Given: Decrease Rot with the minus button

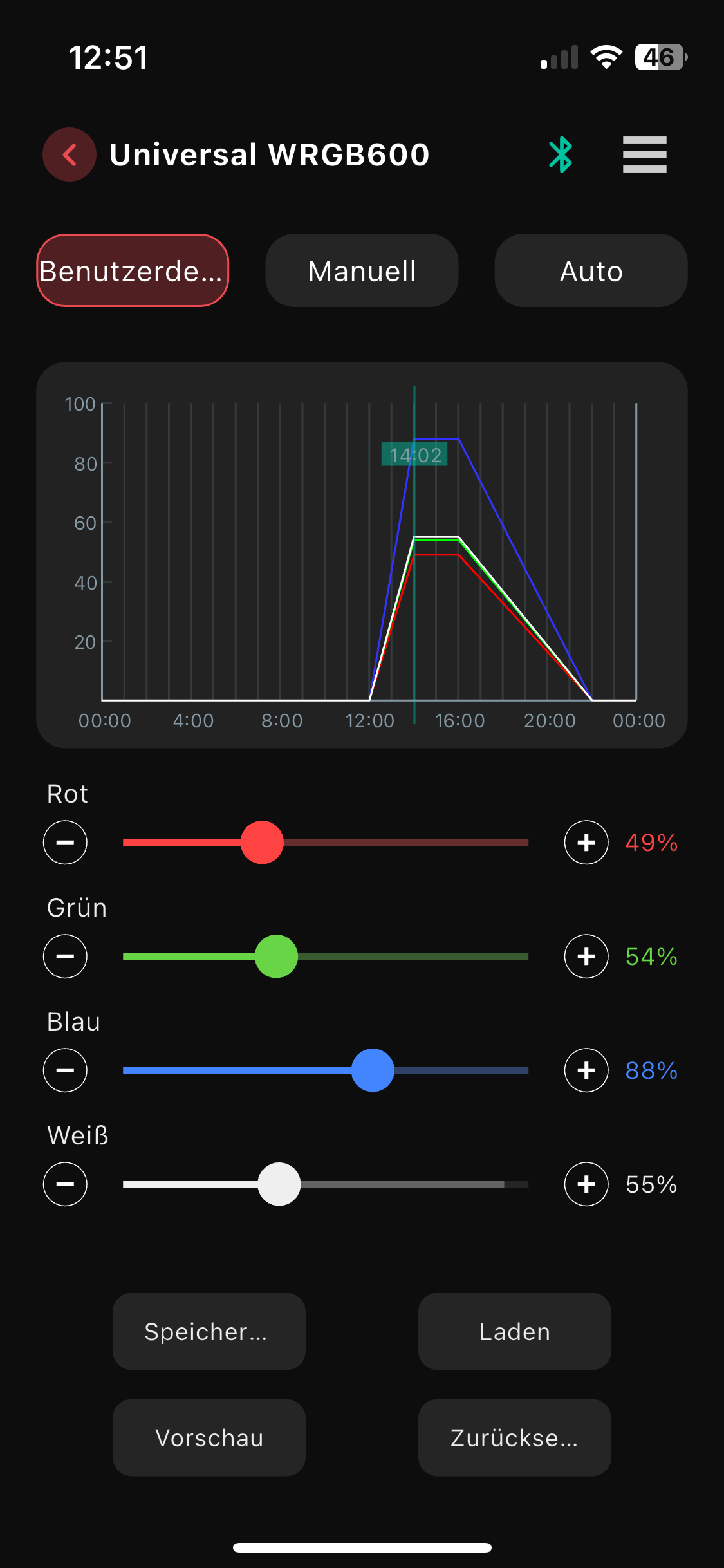Looking at the screenshot, I should click(x=65, y=843).
